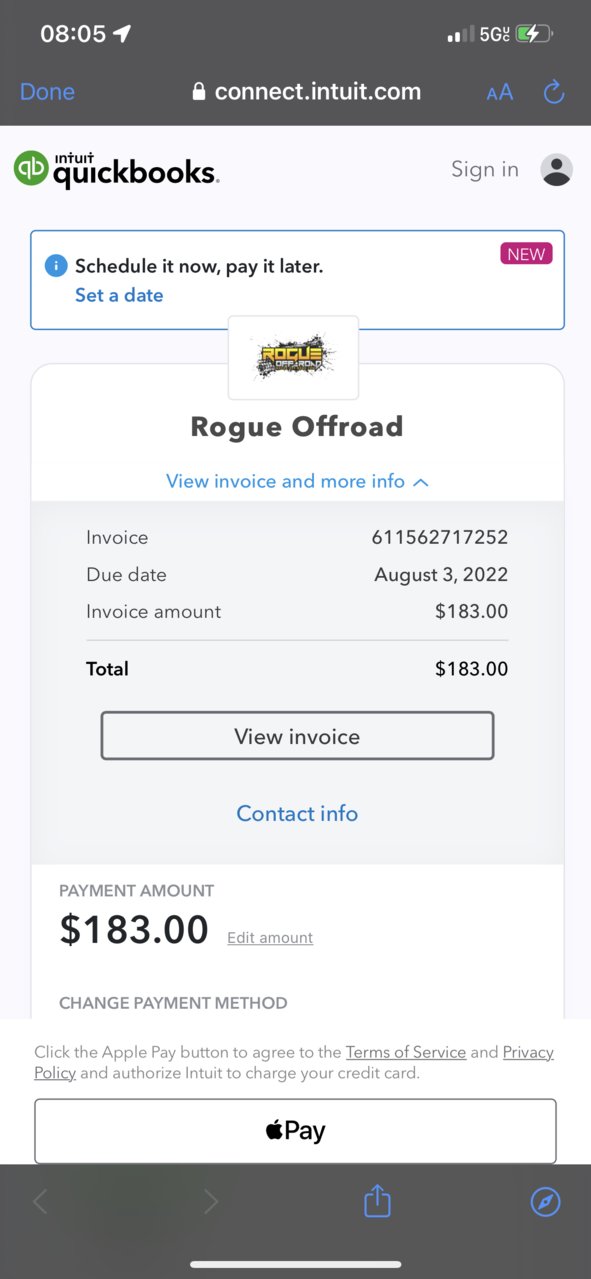Tap the connect.intuit.com address bar
The image size is (591, 1279).
[x=306, y=92]
